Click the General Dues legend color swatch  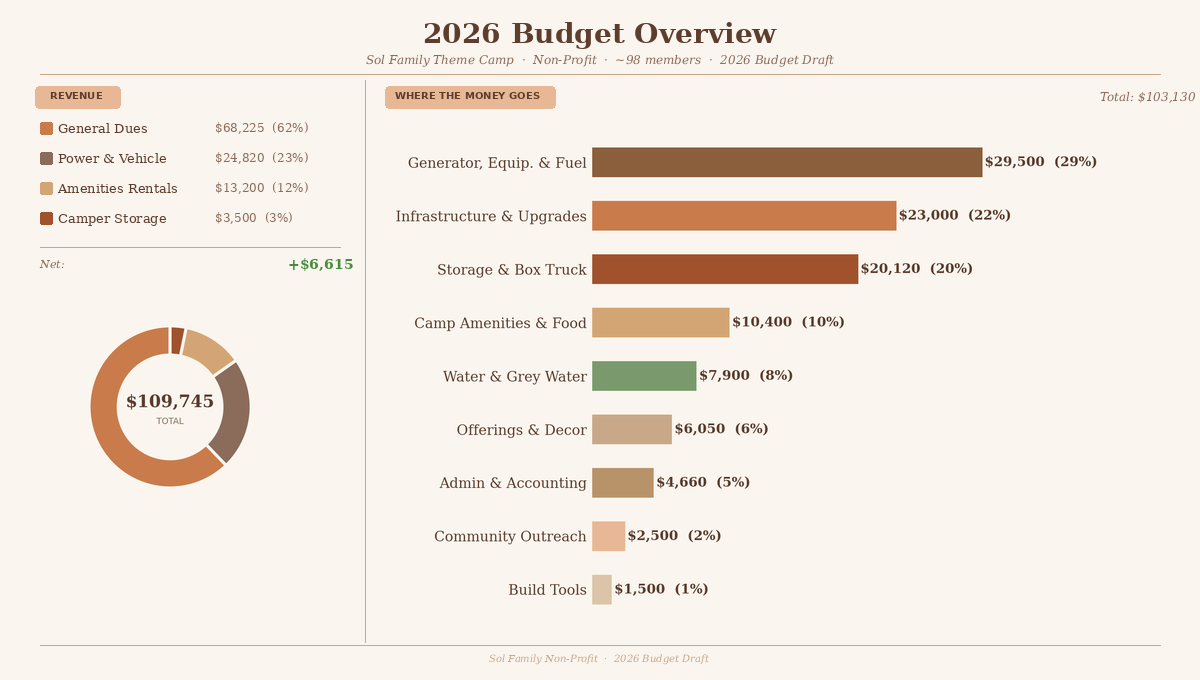coord(46,129)
